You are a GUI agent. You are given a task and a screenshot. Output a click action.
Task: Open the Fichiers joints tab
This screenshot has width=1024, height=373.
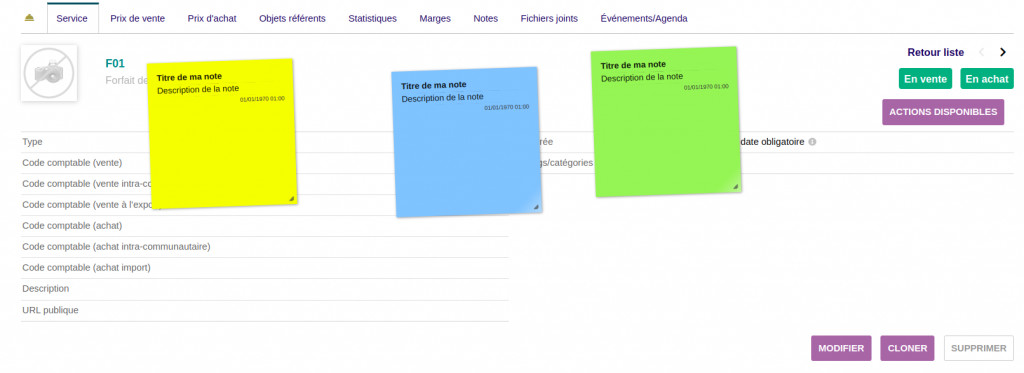coord(549,18)
